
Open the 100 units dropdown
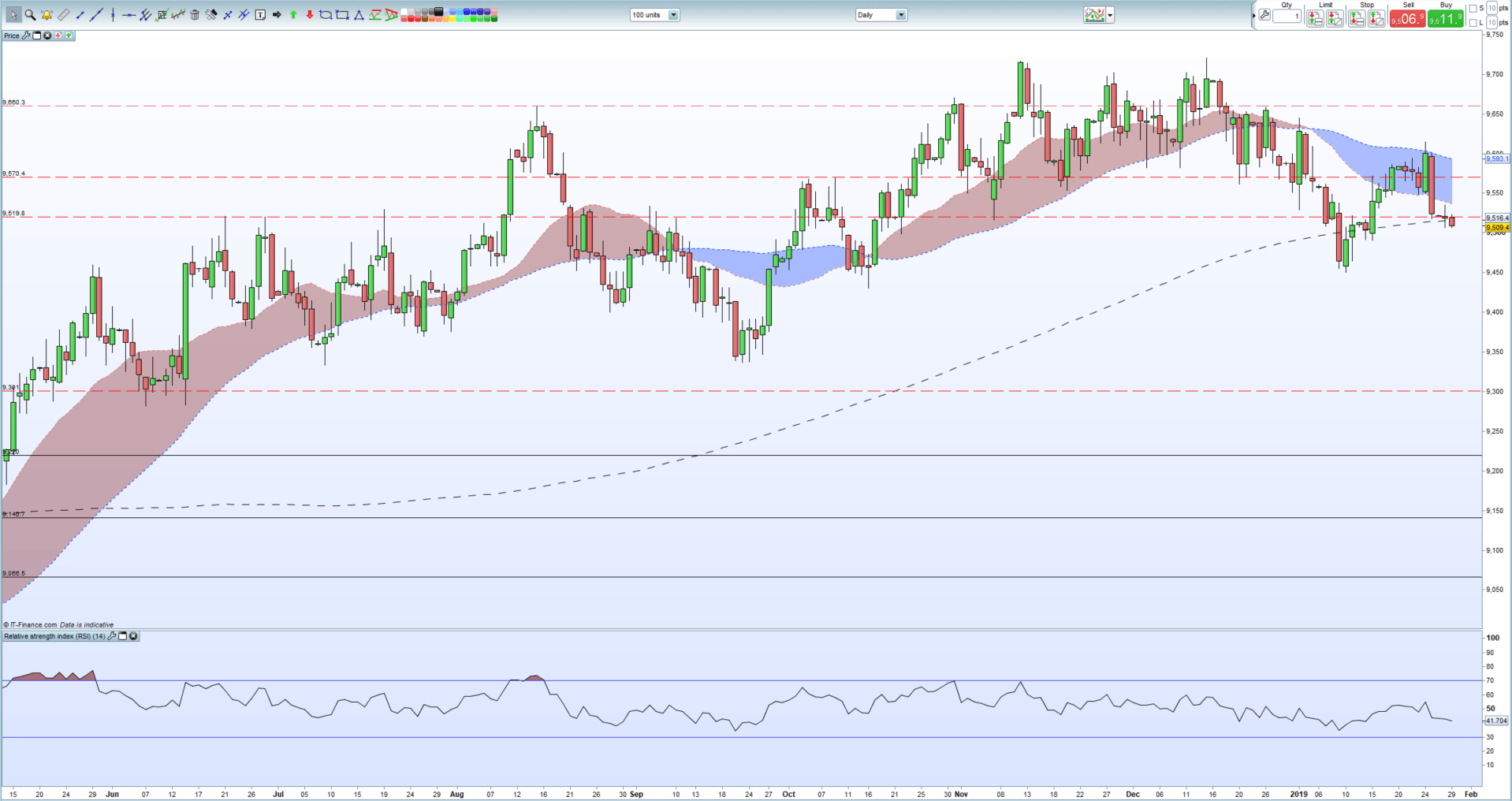655,15
